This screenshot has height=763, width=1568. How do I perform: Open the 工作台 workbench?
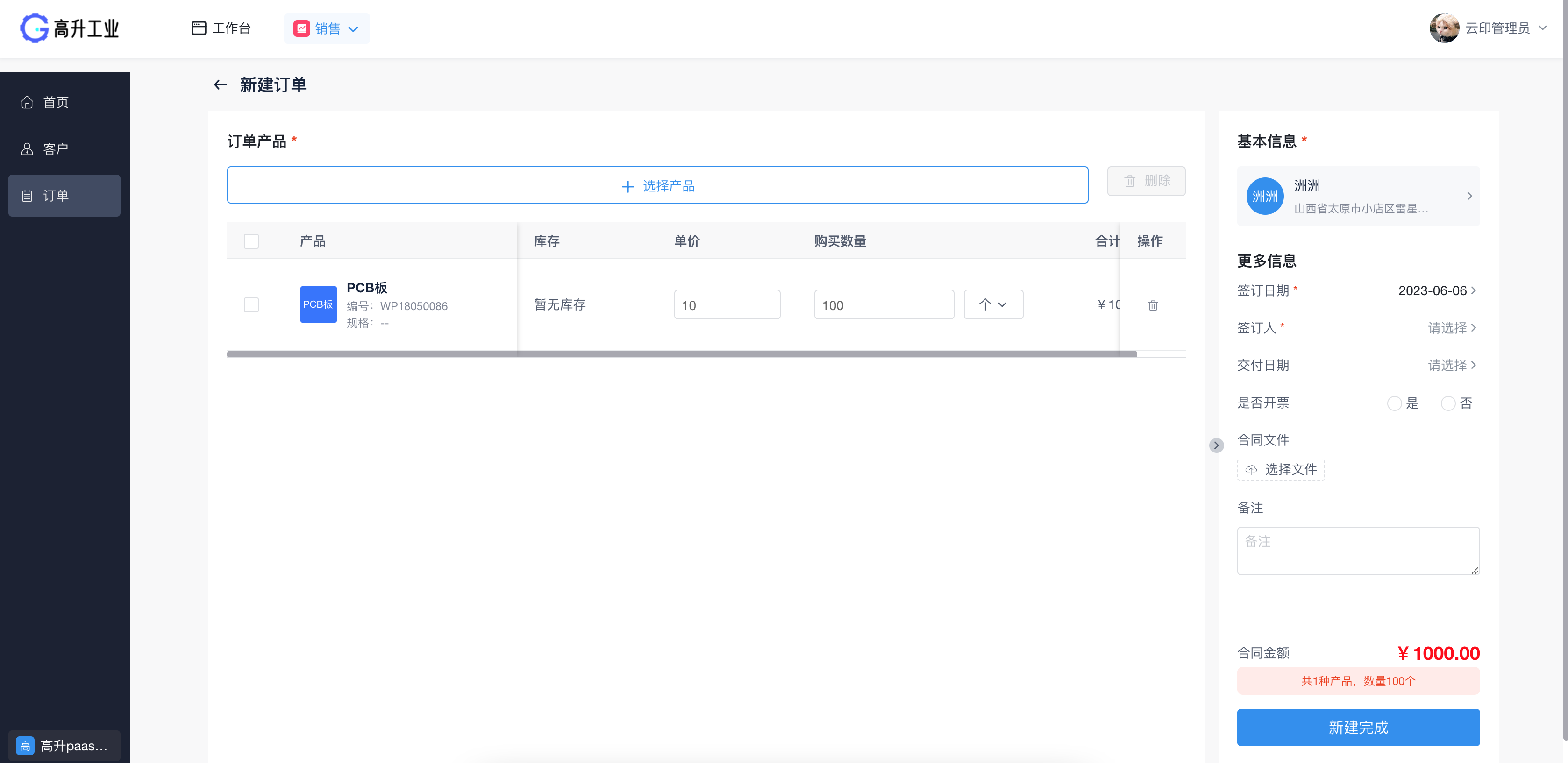pyautogui.click(x=221, y=28)
